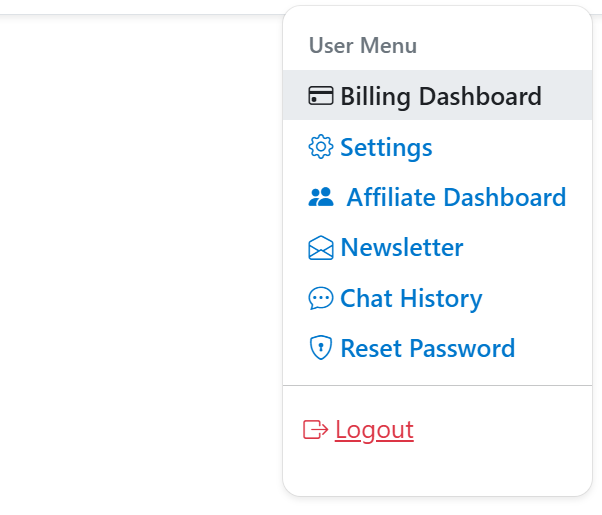Image resolution: width=602 pixels, height=515 pixels.
Task: Open Settings from the user menu
Action: tap(386, 147)
